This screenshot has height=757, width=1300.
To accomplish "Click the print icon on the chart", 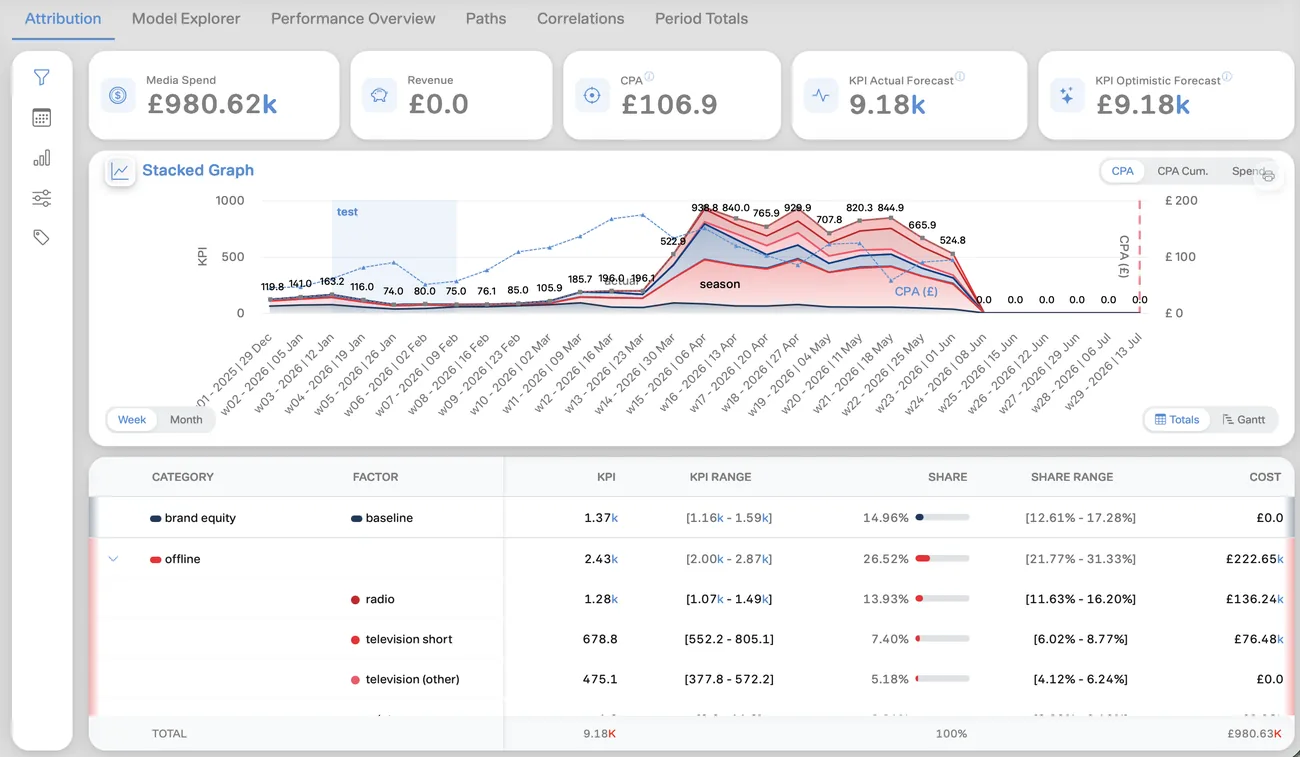I will coord(1268,175).
